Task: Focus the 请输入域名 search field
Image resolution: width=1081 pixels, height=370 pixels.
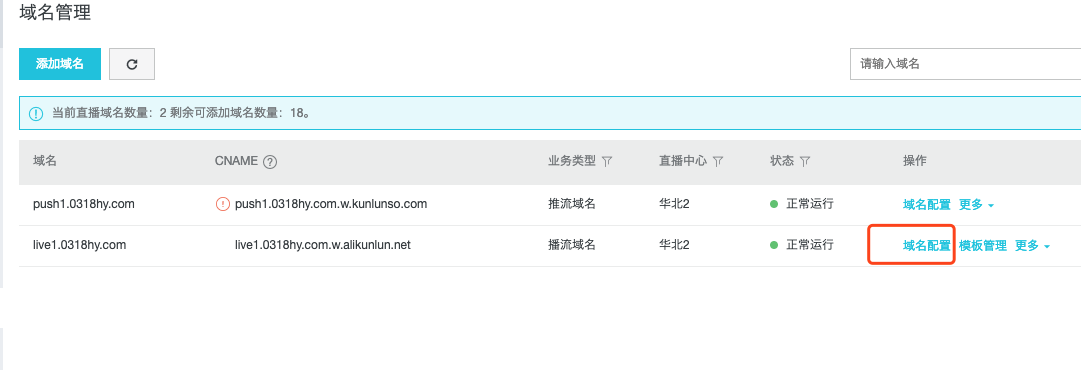Action: pyautogui.click(x=965, y=64)
